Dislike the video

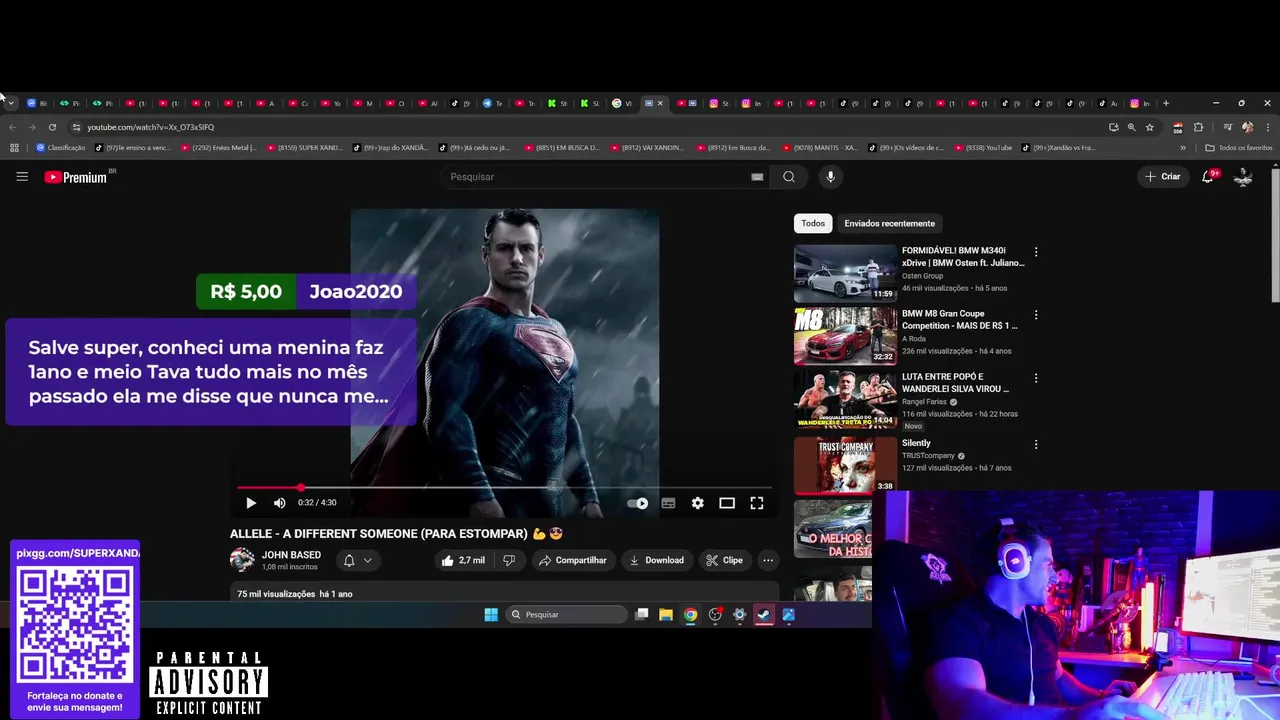[509, 560]
